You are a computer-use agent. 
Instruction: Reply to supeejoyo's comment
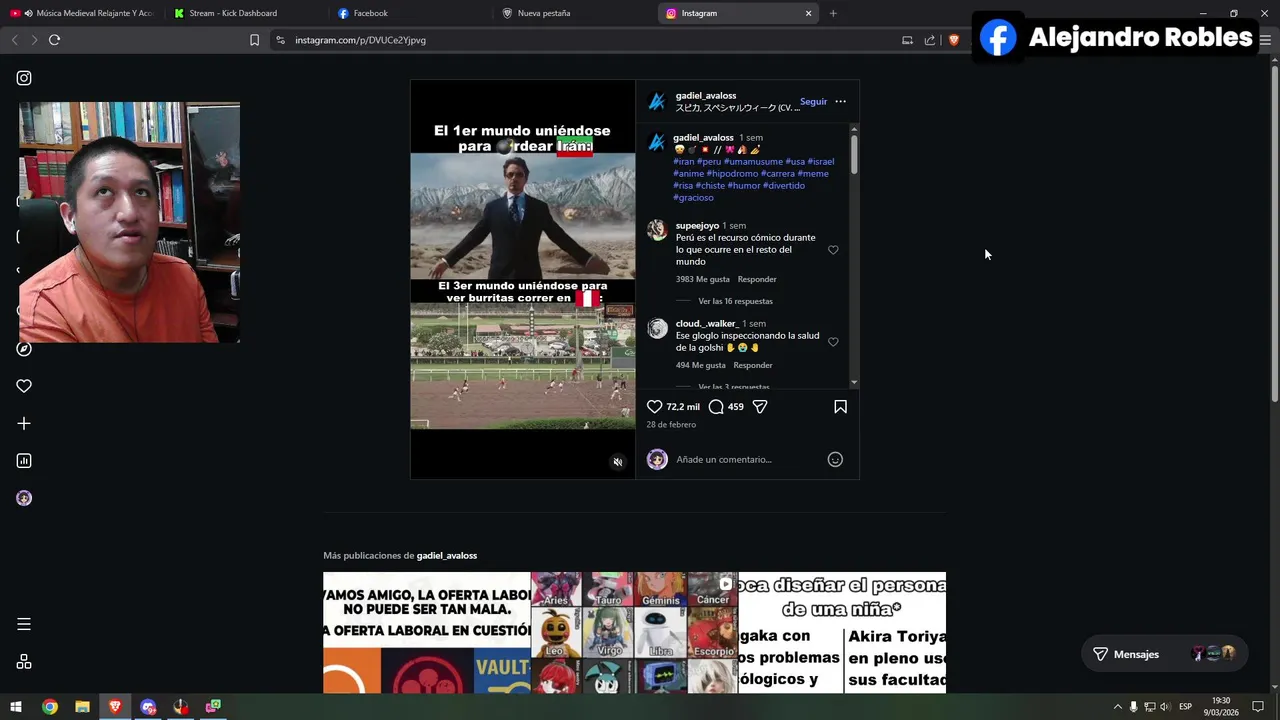[x=757, y=279]
